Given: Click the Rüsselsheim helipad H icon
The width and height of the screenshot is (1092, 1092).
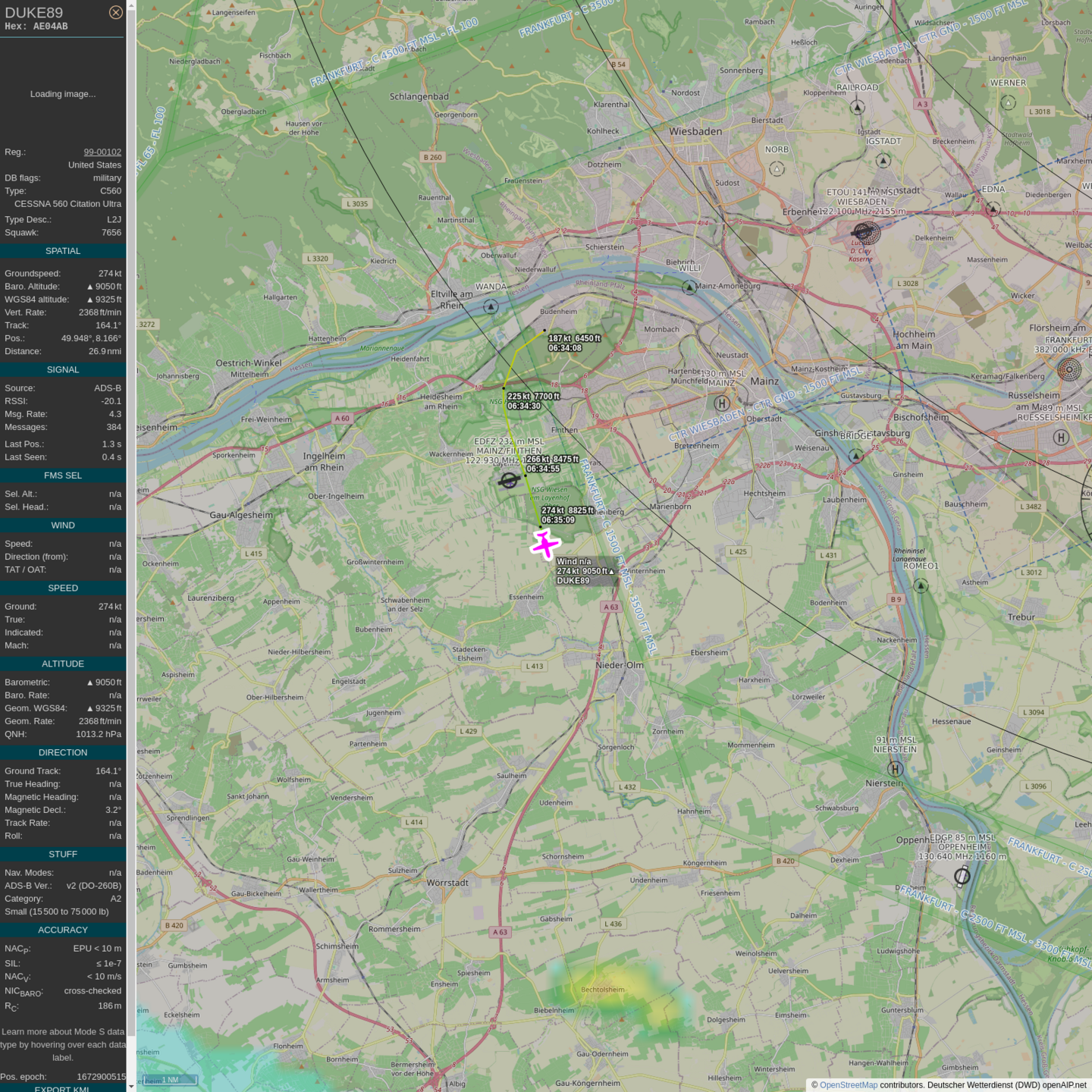Looking at the screenshot, I should tap(1061, 438).
